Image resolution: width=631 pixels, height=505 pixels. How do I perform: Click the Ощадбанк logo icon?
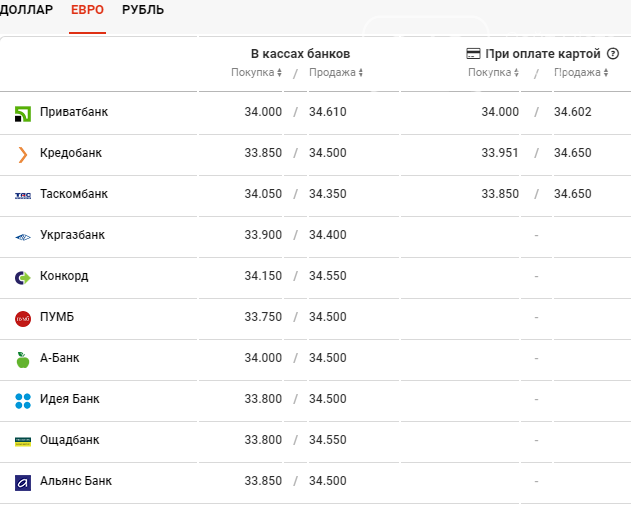[23, 442]
